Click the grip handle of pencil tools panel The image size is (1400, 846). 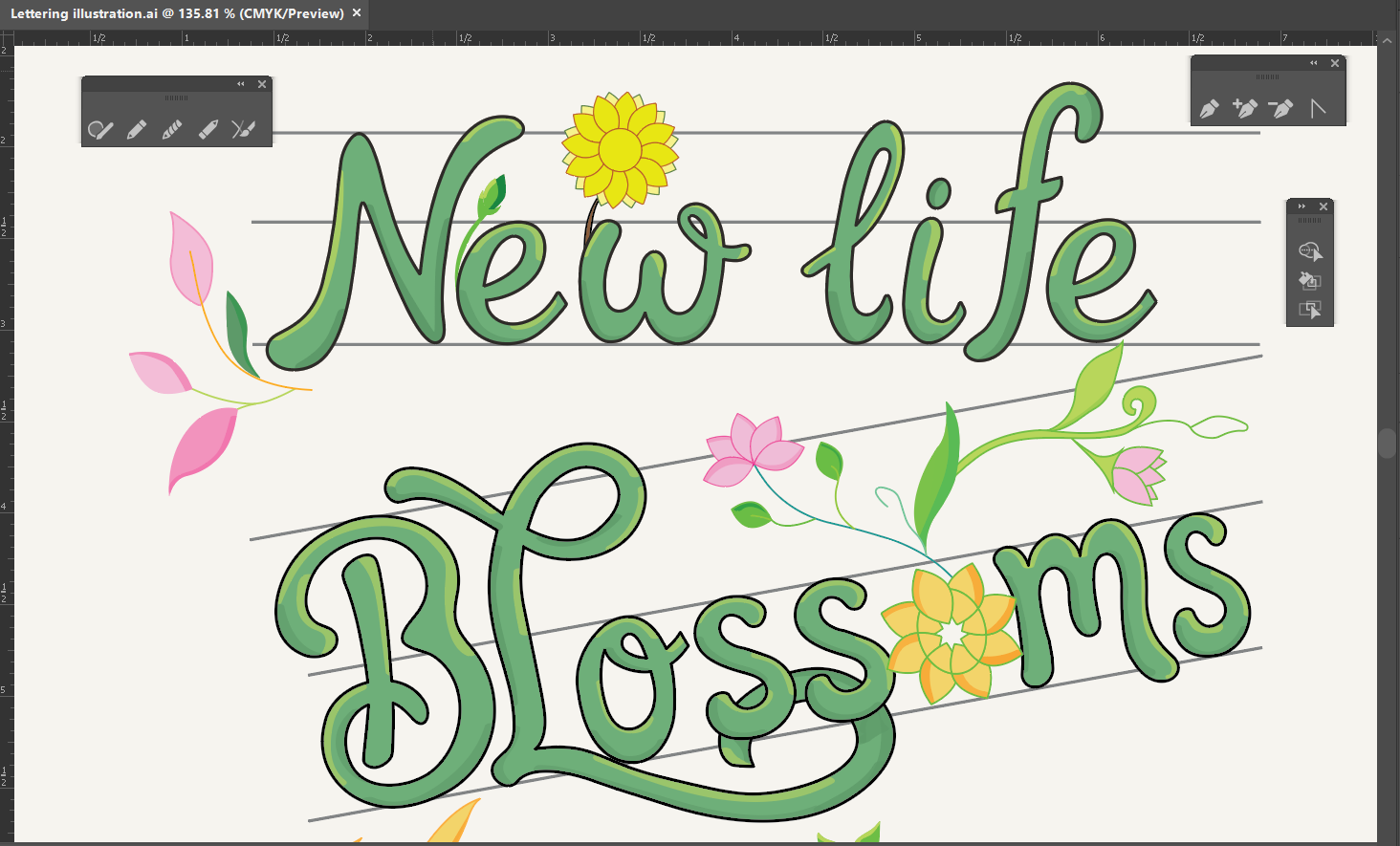(177, 98)
